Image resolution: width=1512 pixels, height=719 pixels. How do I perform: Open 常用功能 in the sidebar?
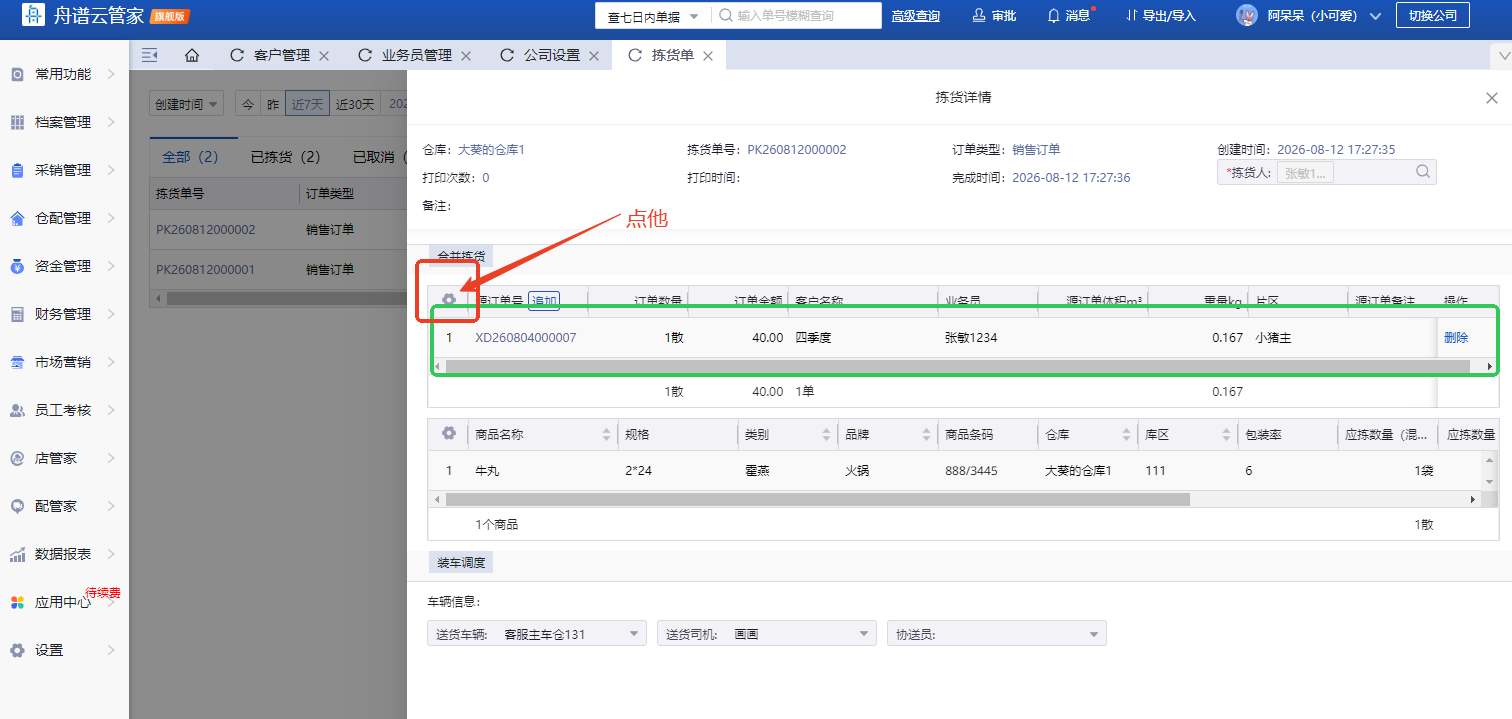pyautogui.click(x=64, y=74)
